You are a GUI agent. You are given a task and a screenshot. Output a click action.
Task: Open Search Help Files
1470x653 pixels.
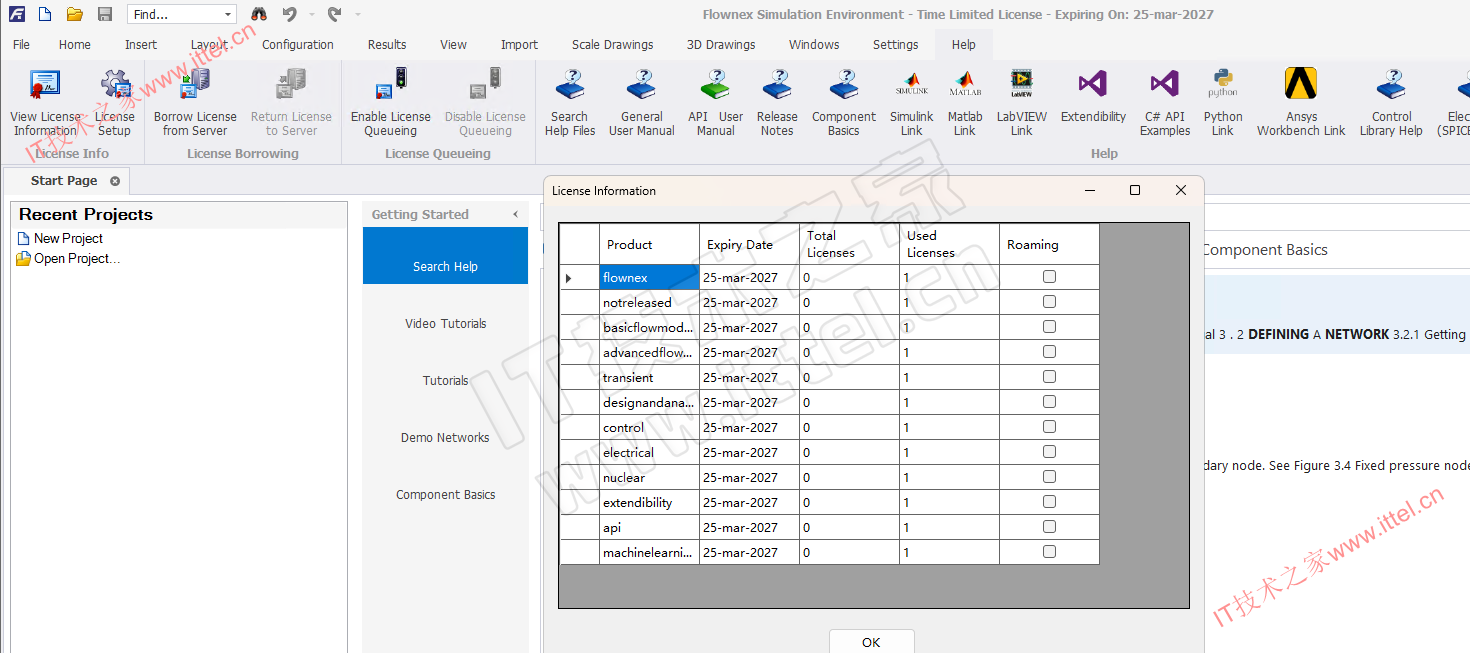(570, 103)
